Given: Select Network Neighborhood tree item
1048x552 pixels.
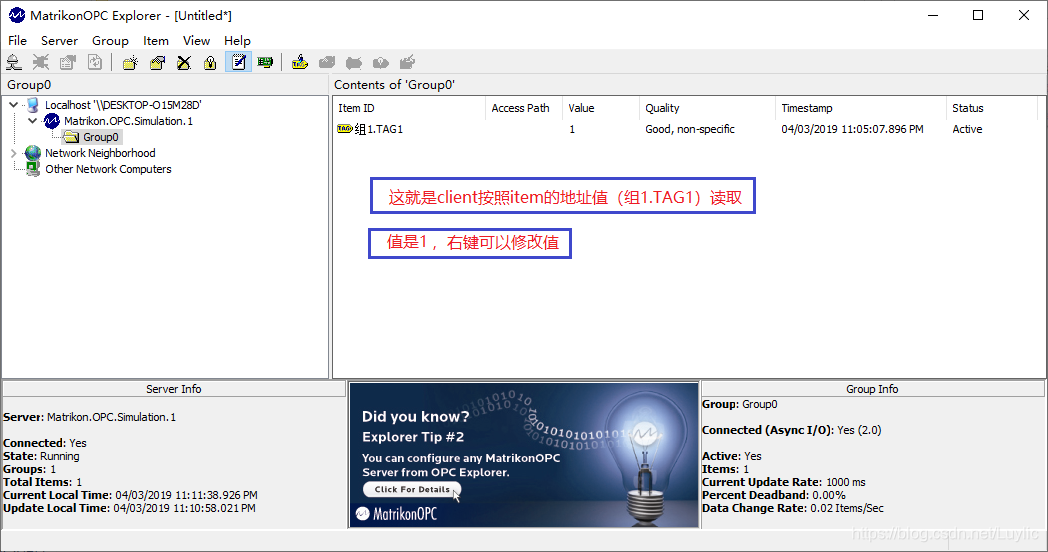Looking at the screenshot, I should coord(100,153).
